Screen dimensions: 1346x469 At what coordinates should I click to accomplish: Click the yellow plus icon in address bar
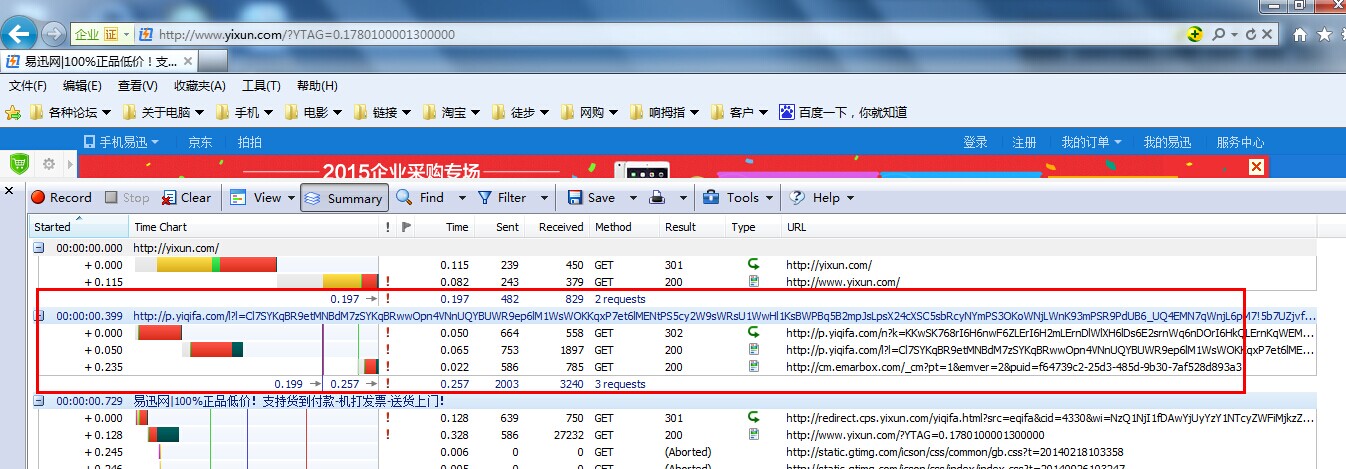point(1194,34)
